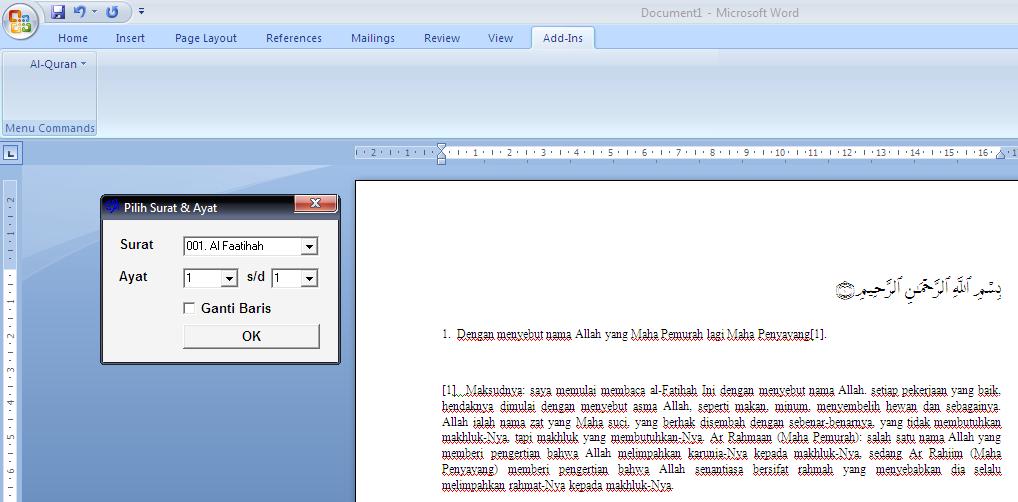The height and width of the screenshot is (502, 1018).
Task: Click the starting Ayat value field
Action: 203,279
